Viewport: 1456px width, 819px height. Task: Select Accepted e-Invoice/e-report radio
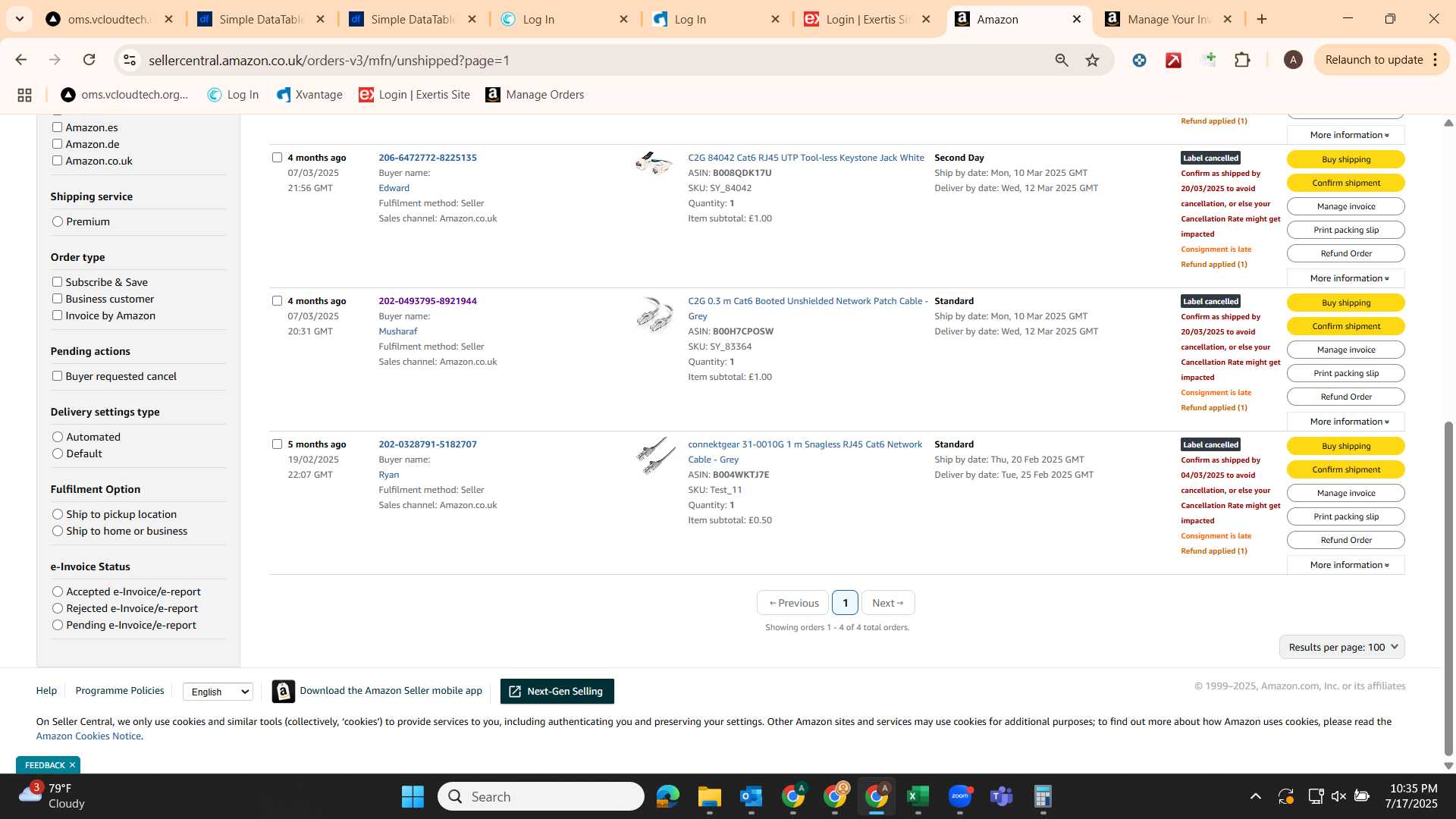58,591
